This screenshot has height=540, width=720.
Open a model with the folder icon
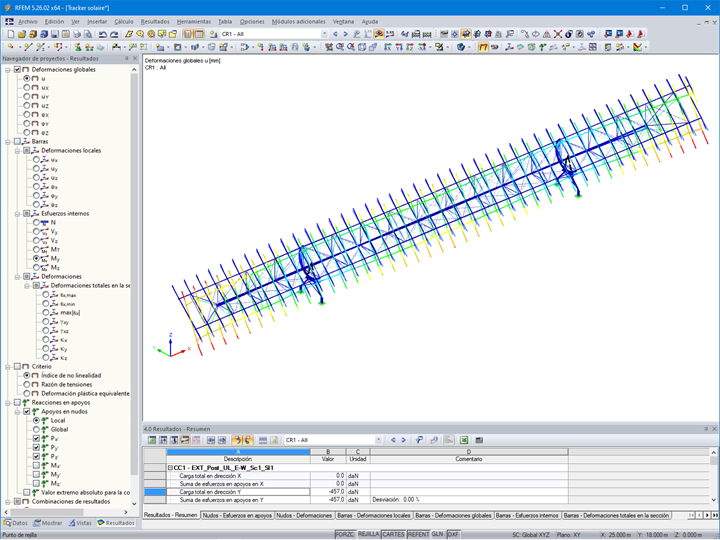(22, 34)
